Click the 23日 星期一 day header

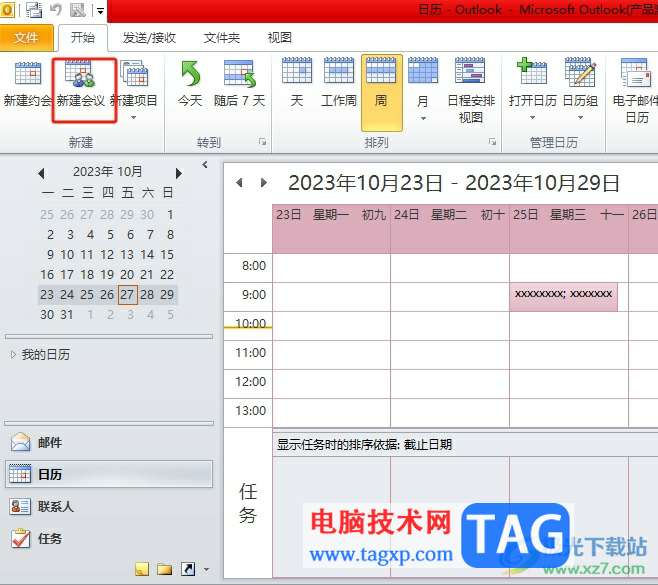331,229
